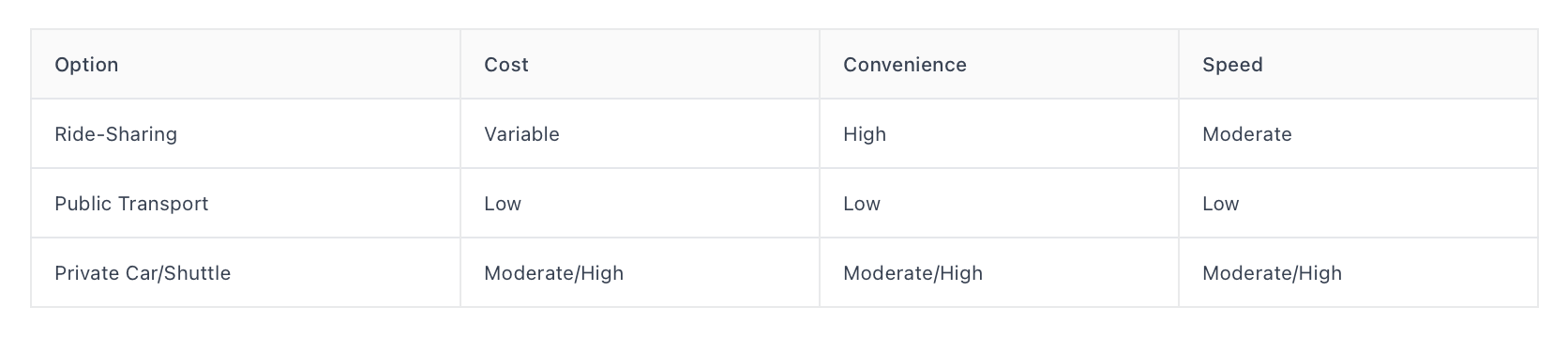The height and width of the screenshot is (338, 1568).
Task: Click the Variable cost cell
Action: point(521,134)
